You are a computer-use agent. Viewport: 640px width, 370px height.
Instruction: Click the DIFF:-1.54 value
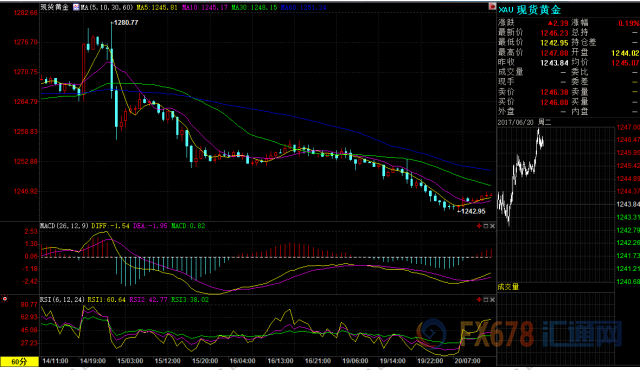pos(110,226)
